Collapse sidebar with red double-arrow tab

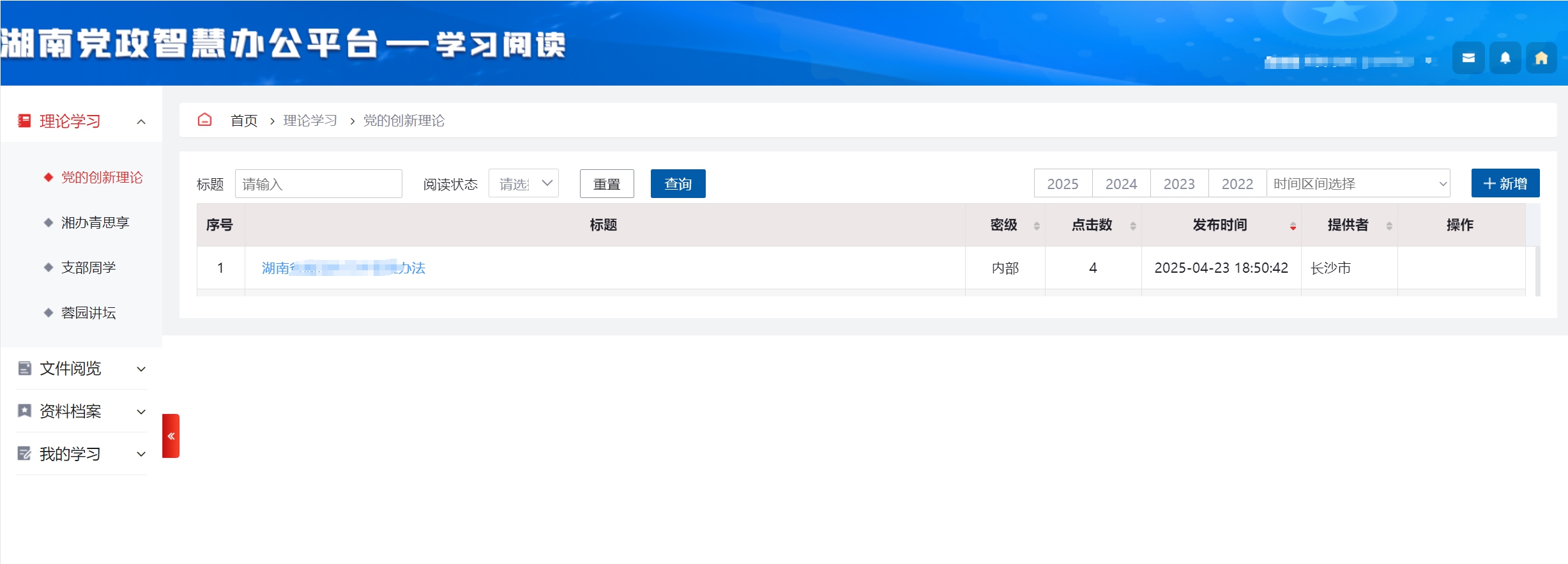pos(171,436)
